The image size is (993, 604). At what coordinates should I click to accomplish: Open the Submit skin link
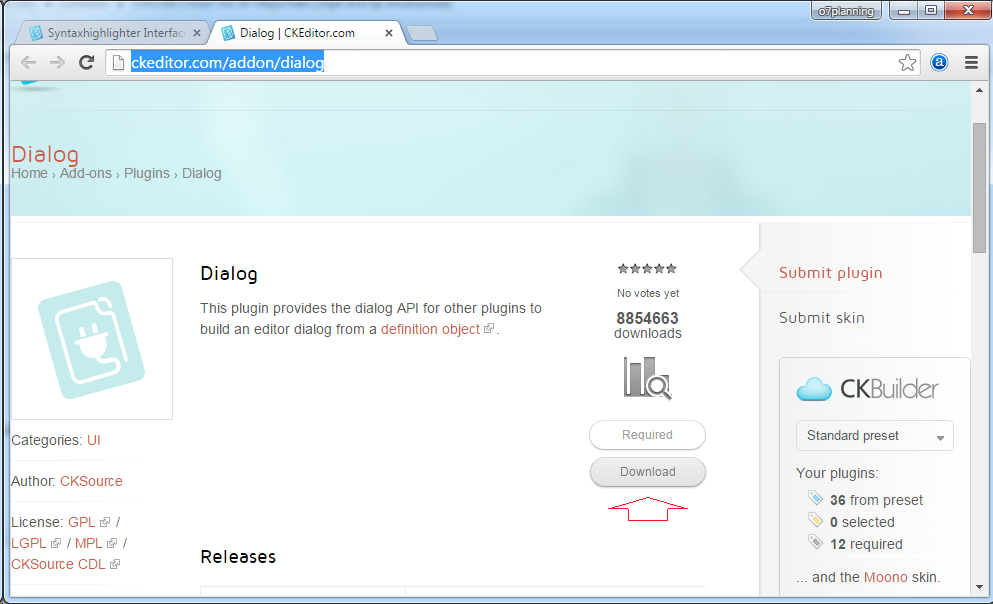click(821, 318)
